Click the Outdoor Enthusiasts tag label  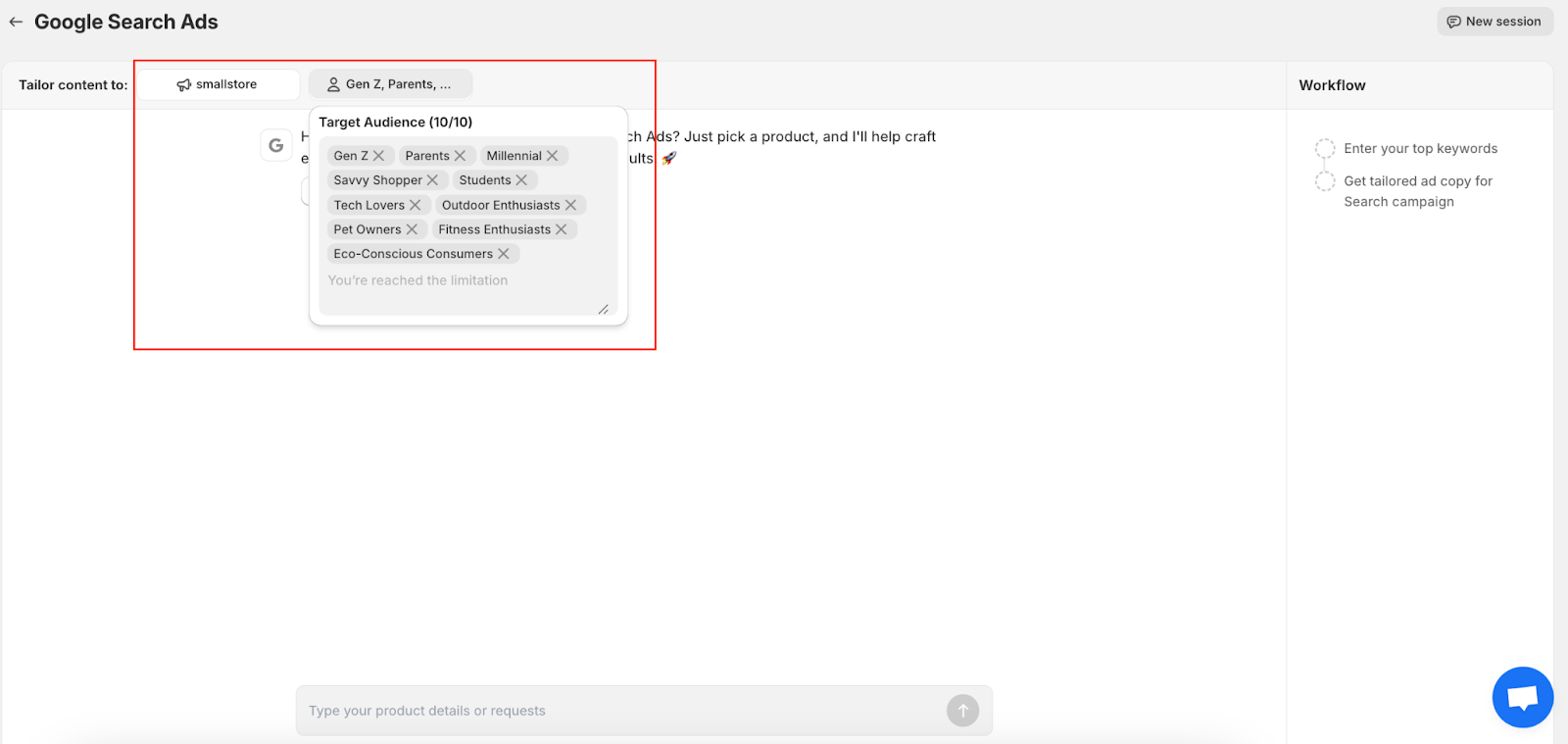coord(501,205)
